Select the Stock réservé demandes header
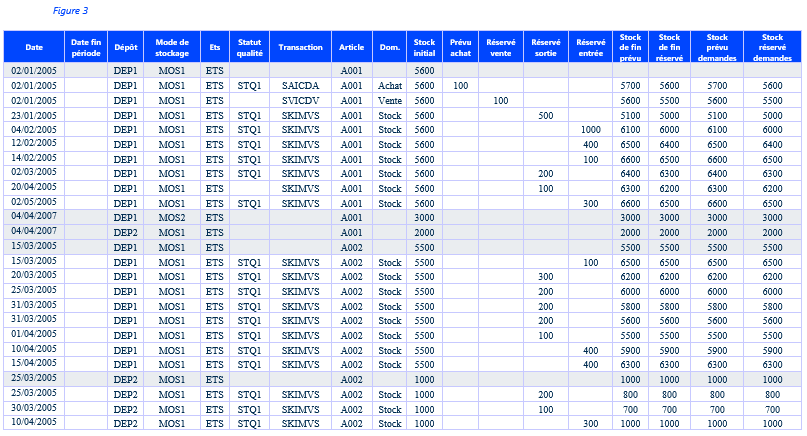This screenshot has width=807, height=436. pos(772,47)
